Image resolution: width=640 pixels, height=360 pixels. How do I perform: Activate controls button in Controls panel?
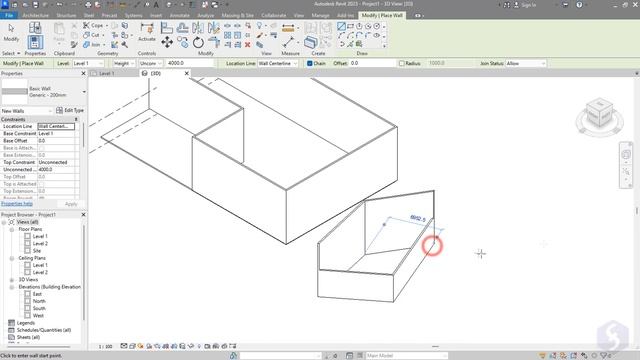(x=147, y=32)
